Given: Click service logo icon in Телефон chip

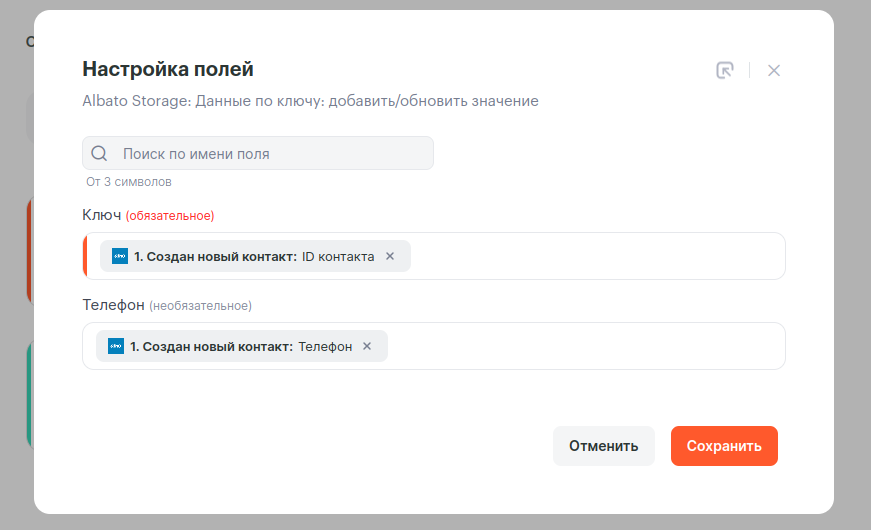Looking at the screenshot, I should 116,346.
